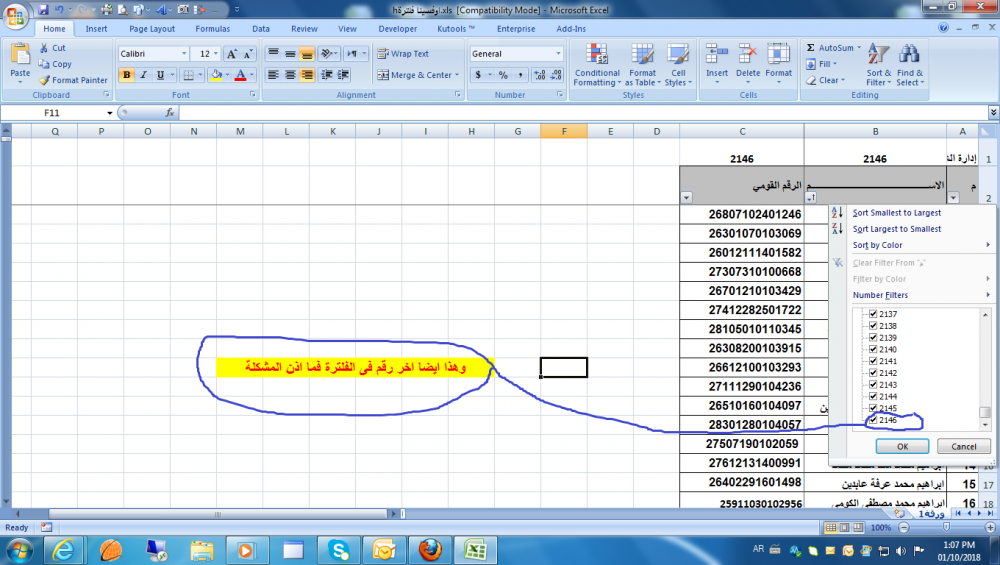Open the Kutools tab
This screenshot has height=565, width=1000.
point(455,29)
